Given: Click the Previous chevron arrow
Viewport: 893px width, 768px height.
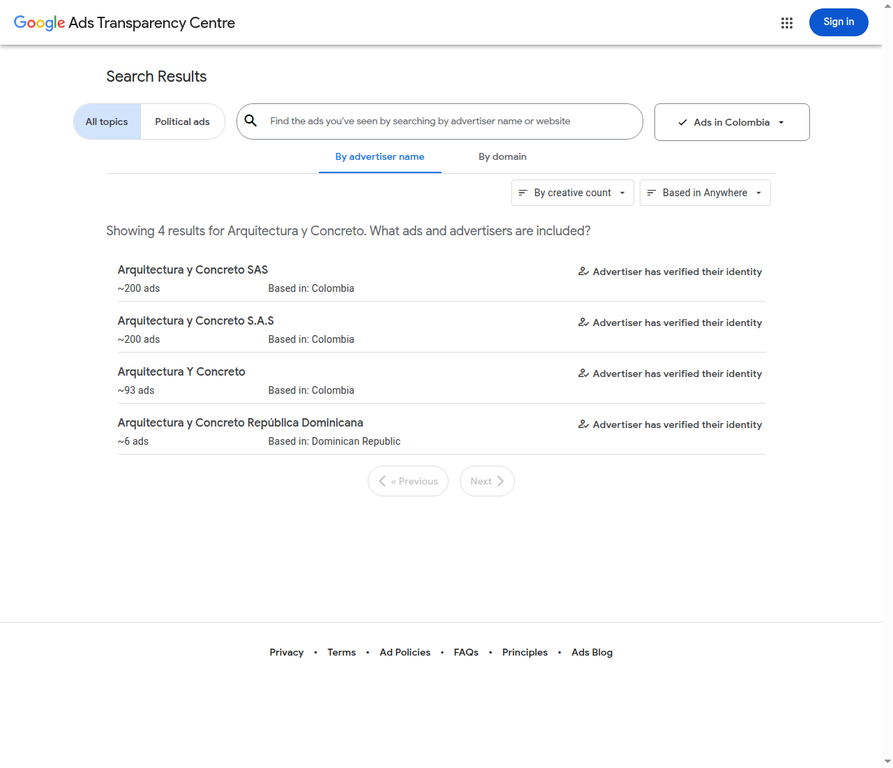Looking at the screenshot, I should point(382,481).
